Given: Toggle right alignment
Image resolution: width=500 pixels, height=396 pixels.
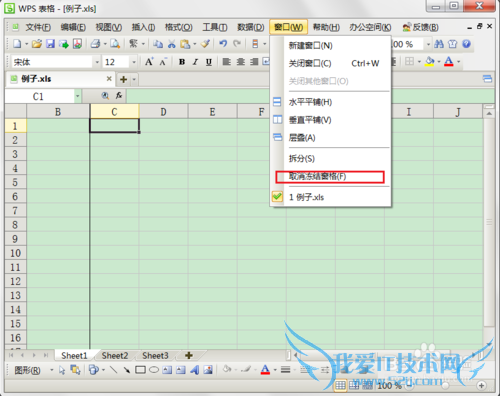Looking at the screenshot, I should 254,62.
